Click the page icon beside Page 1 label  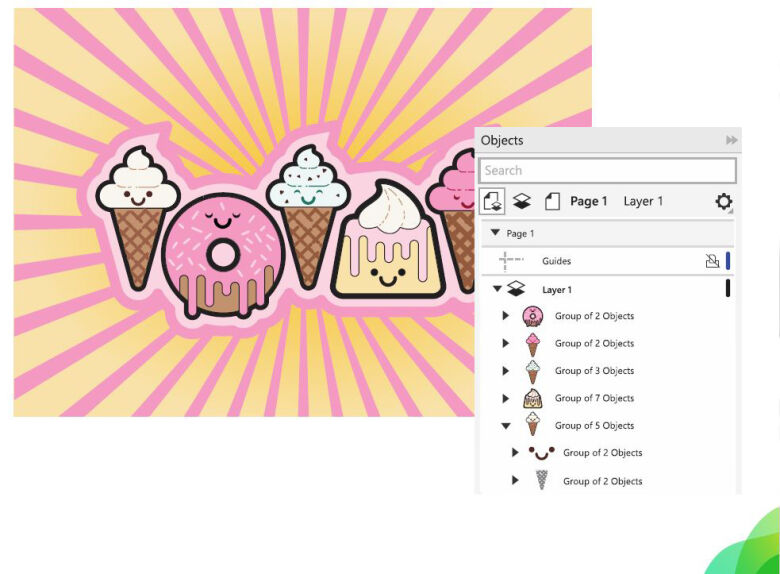click(x=552, y=201)
